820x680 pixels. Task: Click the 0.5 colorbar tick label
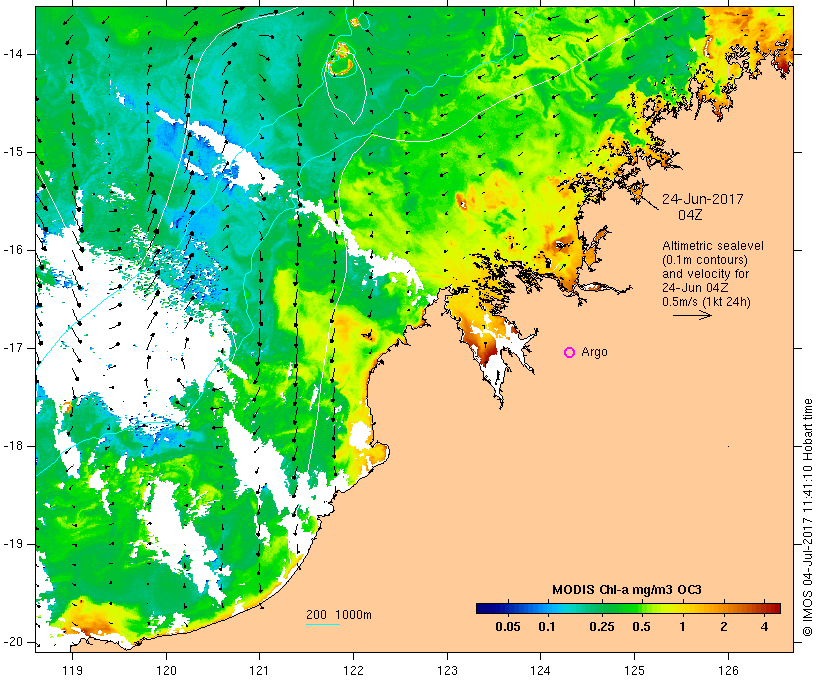(641, 627)
